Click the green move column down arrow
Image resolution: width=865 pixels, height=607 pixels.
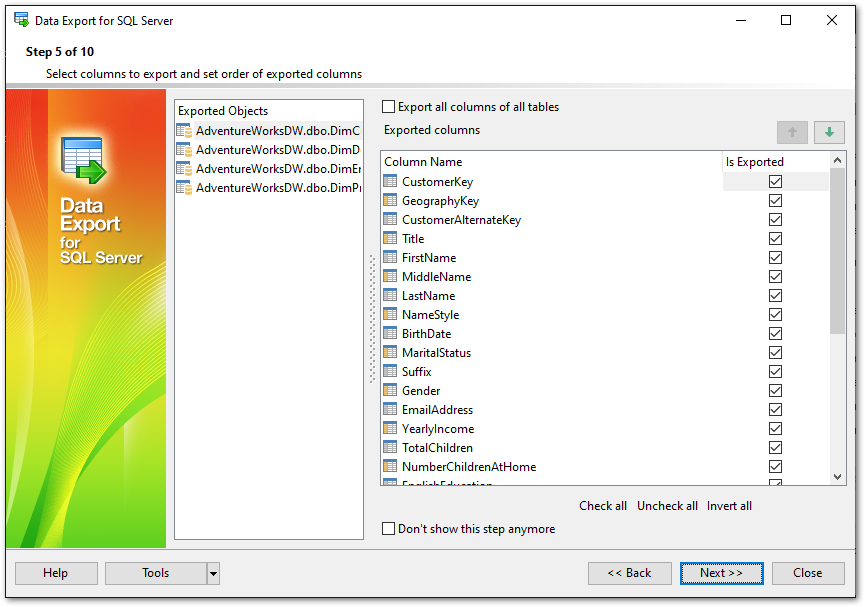(x=829, y=132)
